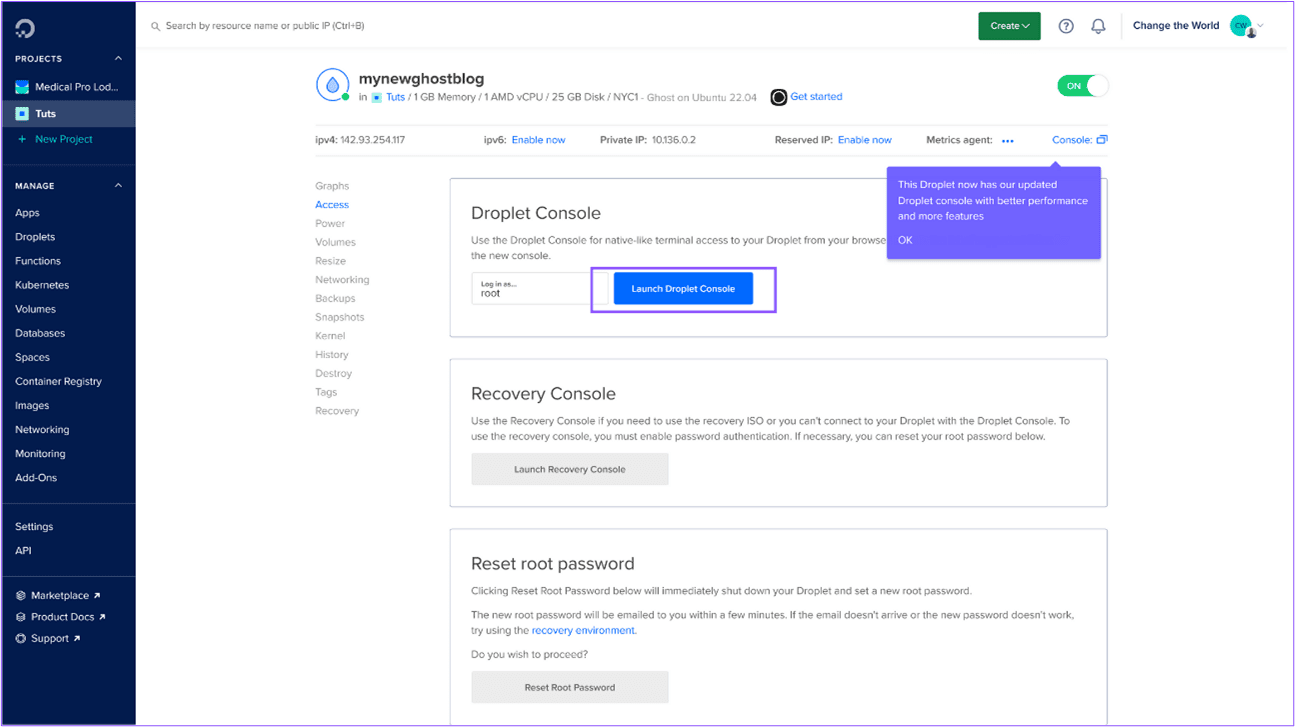This screenshot has height=727, width=1295.
Task: Open the Power tab
Action: [x=330, y=224]
